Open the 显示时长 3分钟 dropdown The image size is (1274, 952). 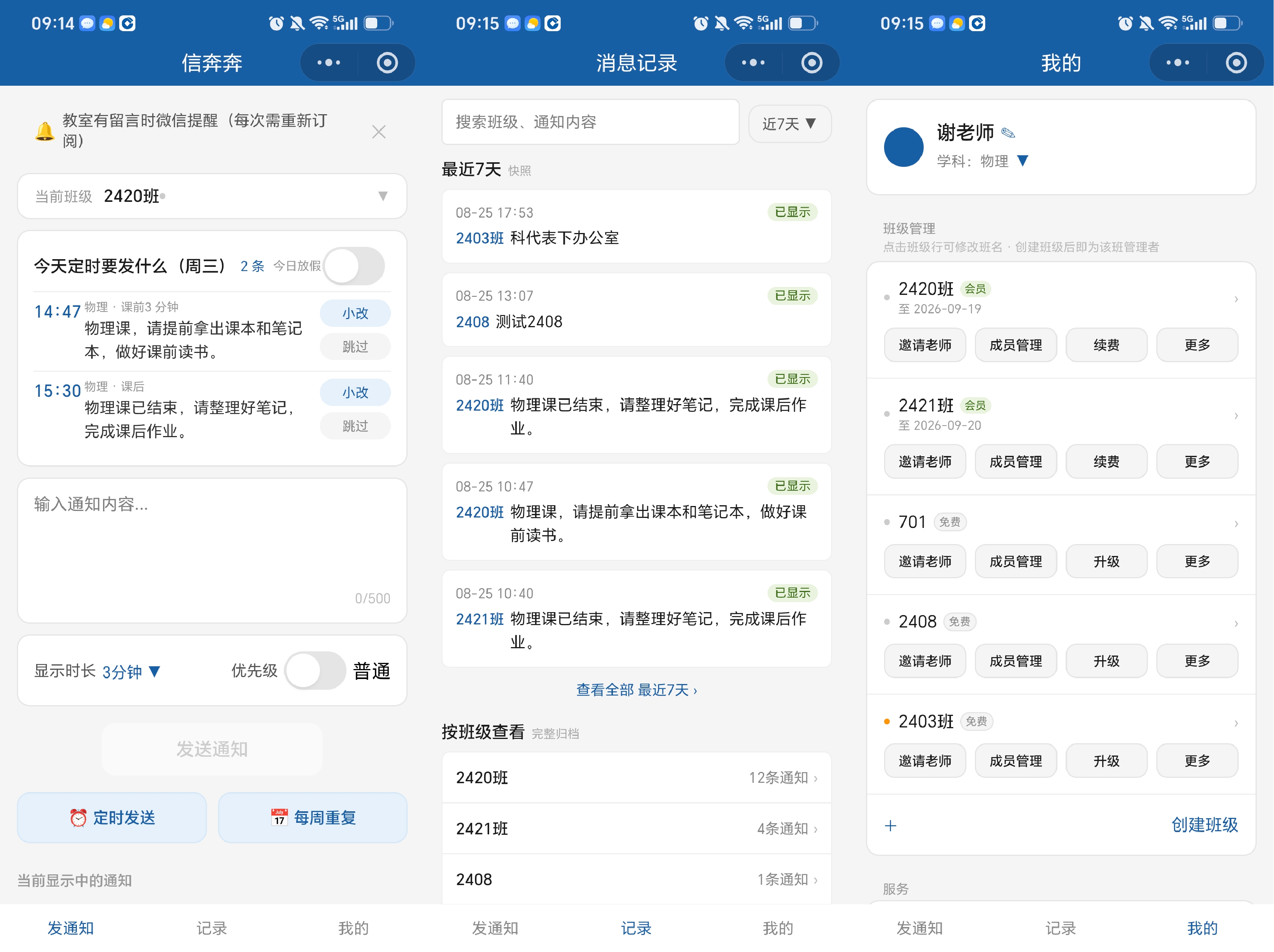point(131,672)
